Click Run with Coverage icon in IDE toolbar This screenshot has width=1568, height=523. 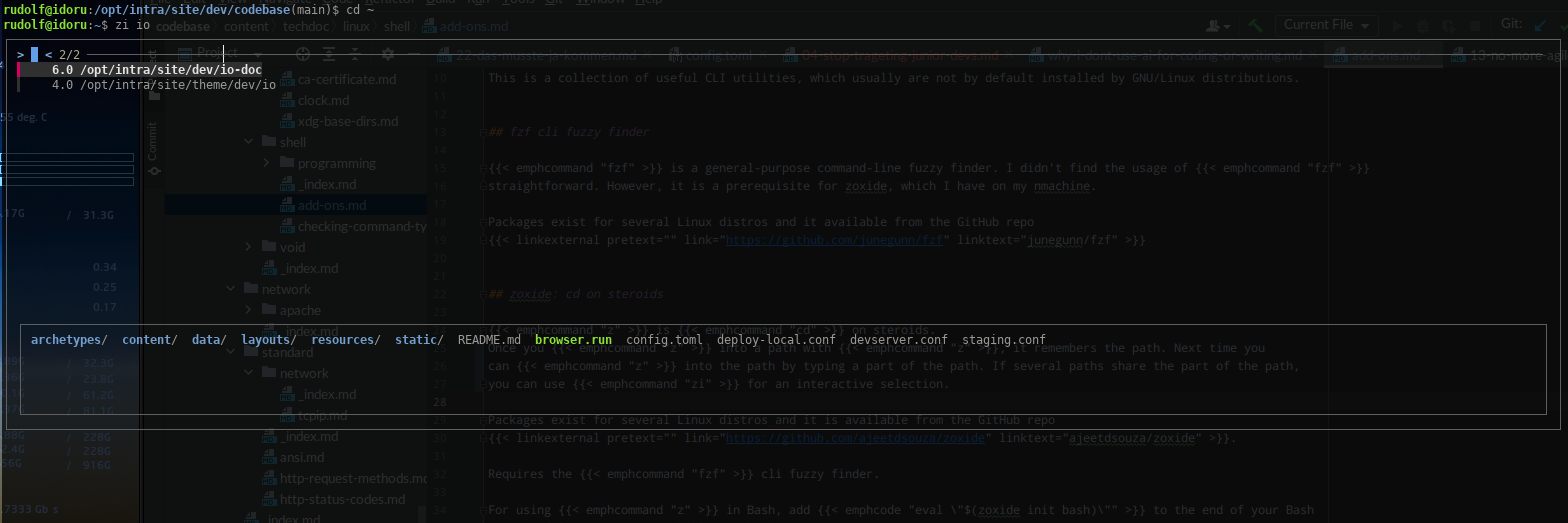pos(1448,25)
